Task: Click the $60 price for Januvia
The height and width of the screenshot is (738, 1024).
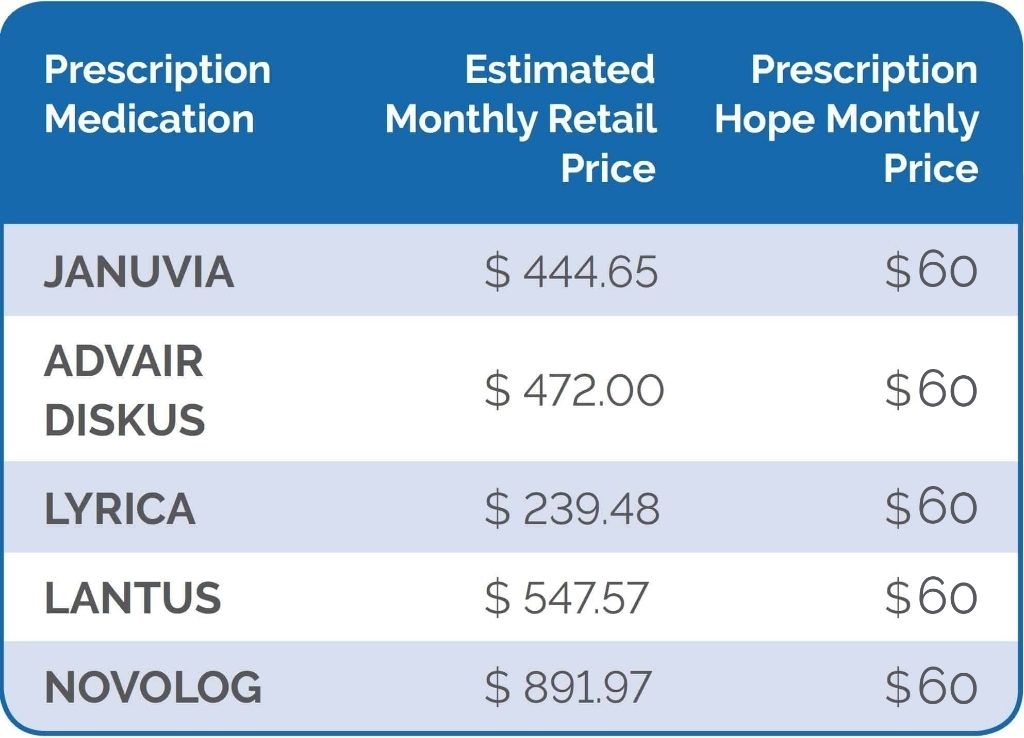Action: [x=931, y=272]
